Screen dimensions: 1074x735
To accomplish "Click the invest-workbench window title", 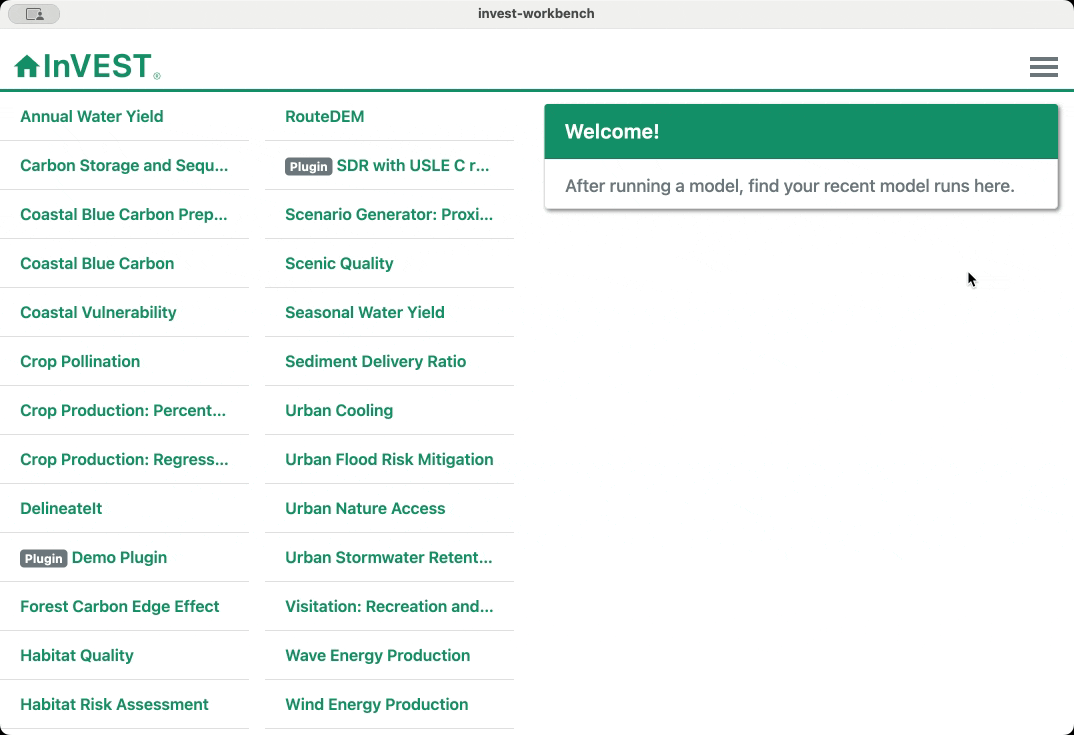I will (536, 14).
